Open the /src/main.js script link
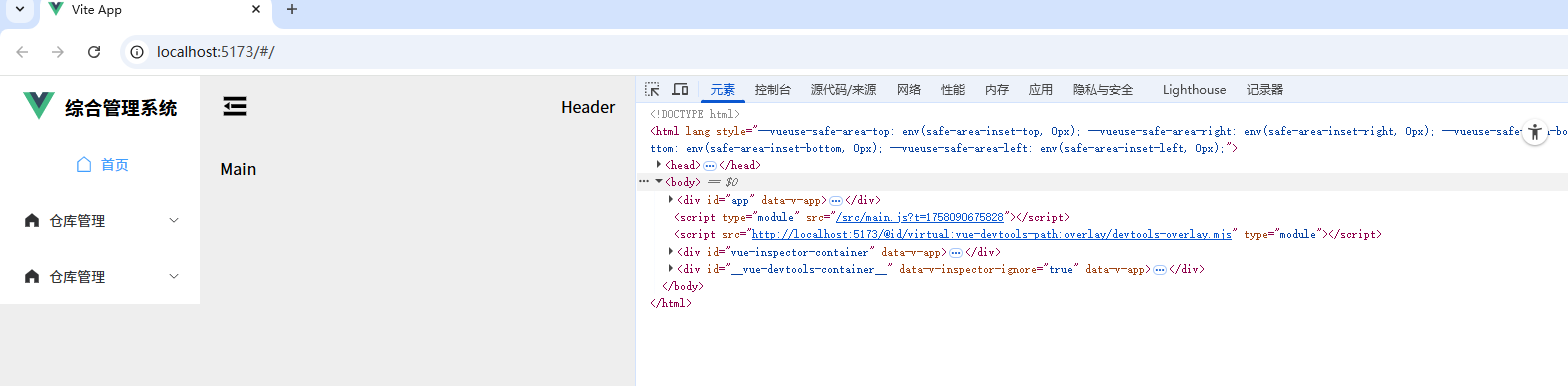Screen dimensions: 1568x386 click(920, 217)
